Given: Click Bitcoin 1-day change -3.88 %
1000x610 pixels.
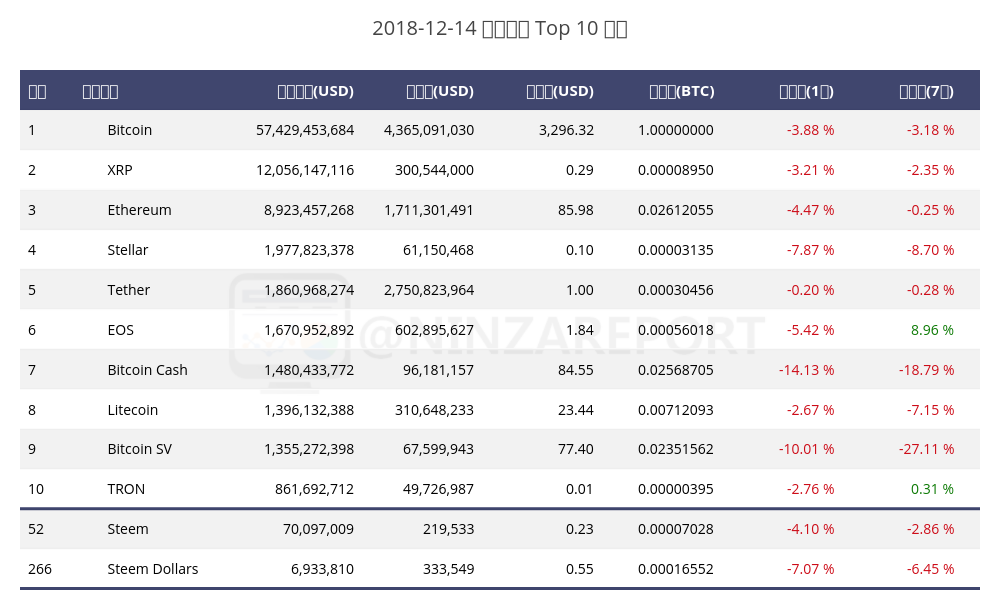Looking at the screenshot, I should pyautogui.click(x=810, y=130).
